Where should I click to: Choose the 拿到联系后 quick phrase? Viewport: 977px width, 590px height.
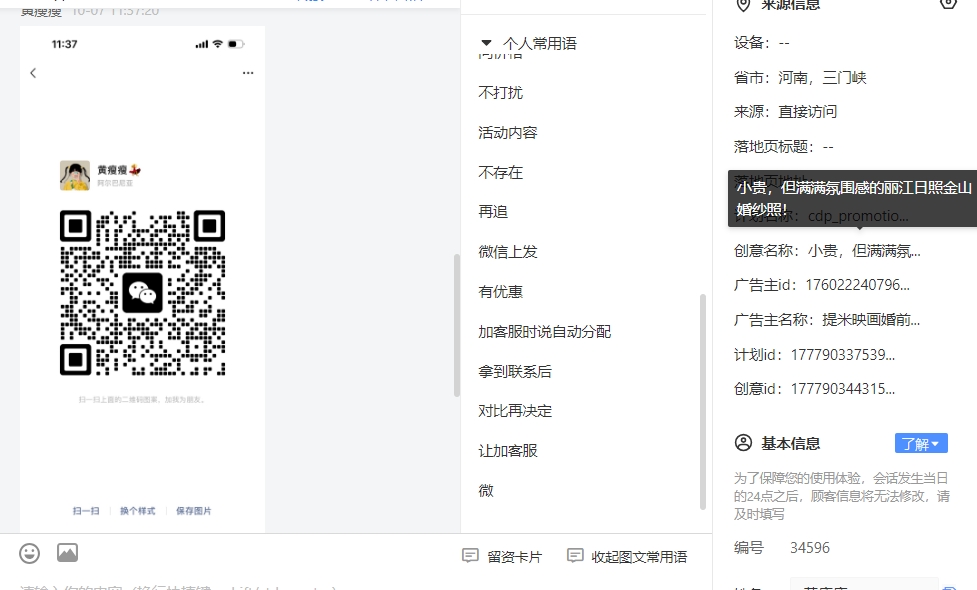point(515,371)
